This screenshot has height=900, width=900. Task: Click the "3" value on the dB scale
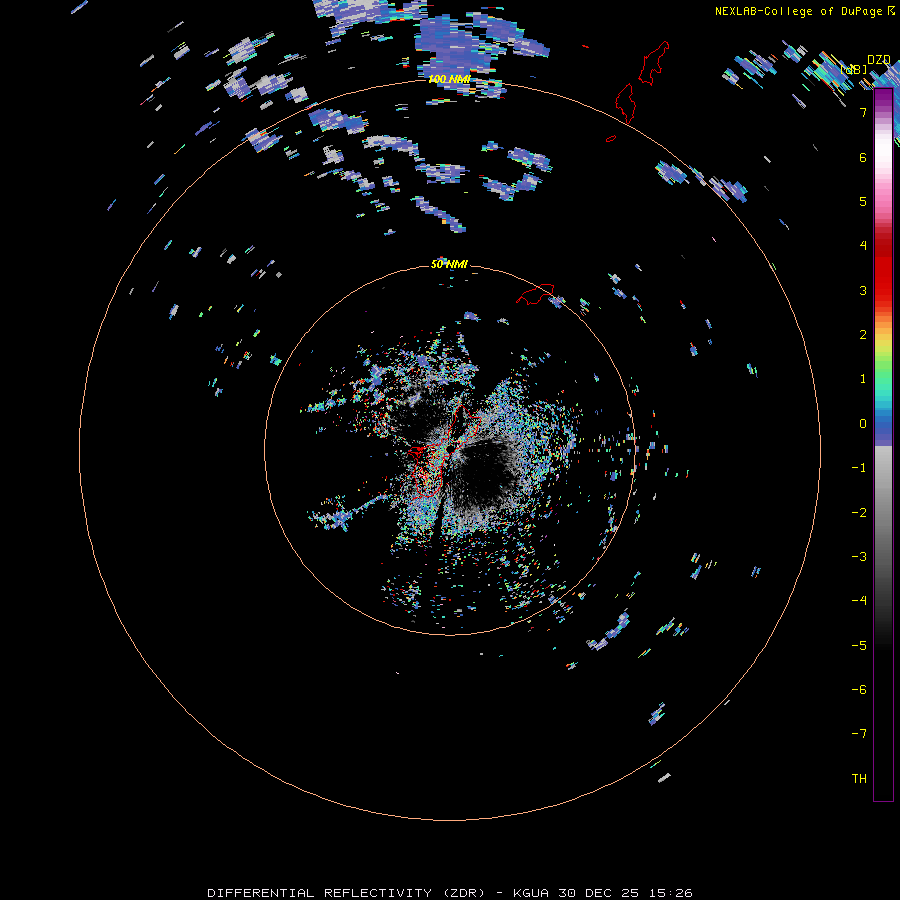point(863,290)
